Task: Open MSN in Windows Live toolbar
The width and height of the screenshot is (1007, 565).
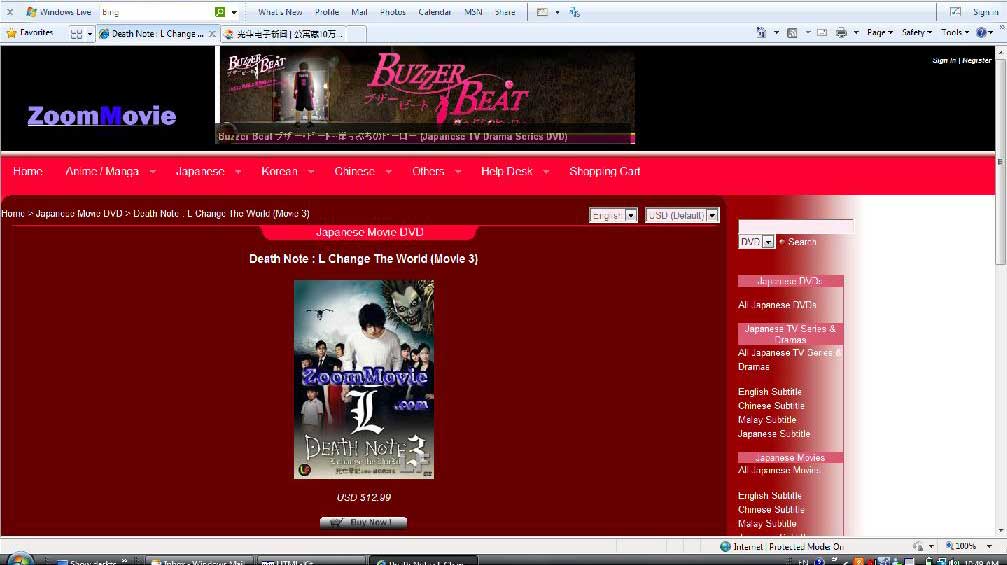Action: (x=473, y=12)
